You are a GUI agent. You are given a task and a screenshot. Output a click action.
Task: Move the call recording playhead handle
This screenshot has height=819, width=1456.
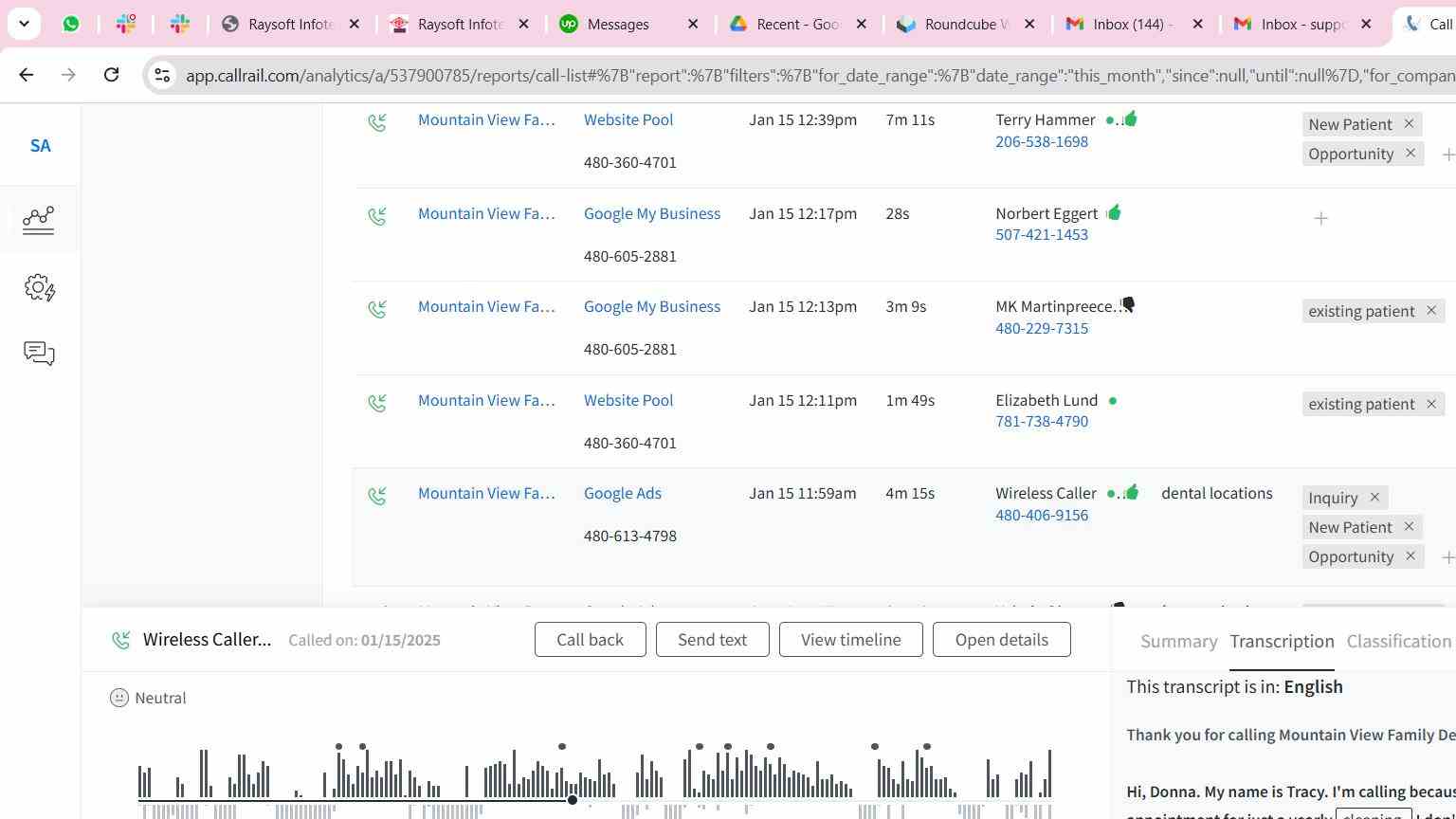[573, 800]
